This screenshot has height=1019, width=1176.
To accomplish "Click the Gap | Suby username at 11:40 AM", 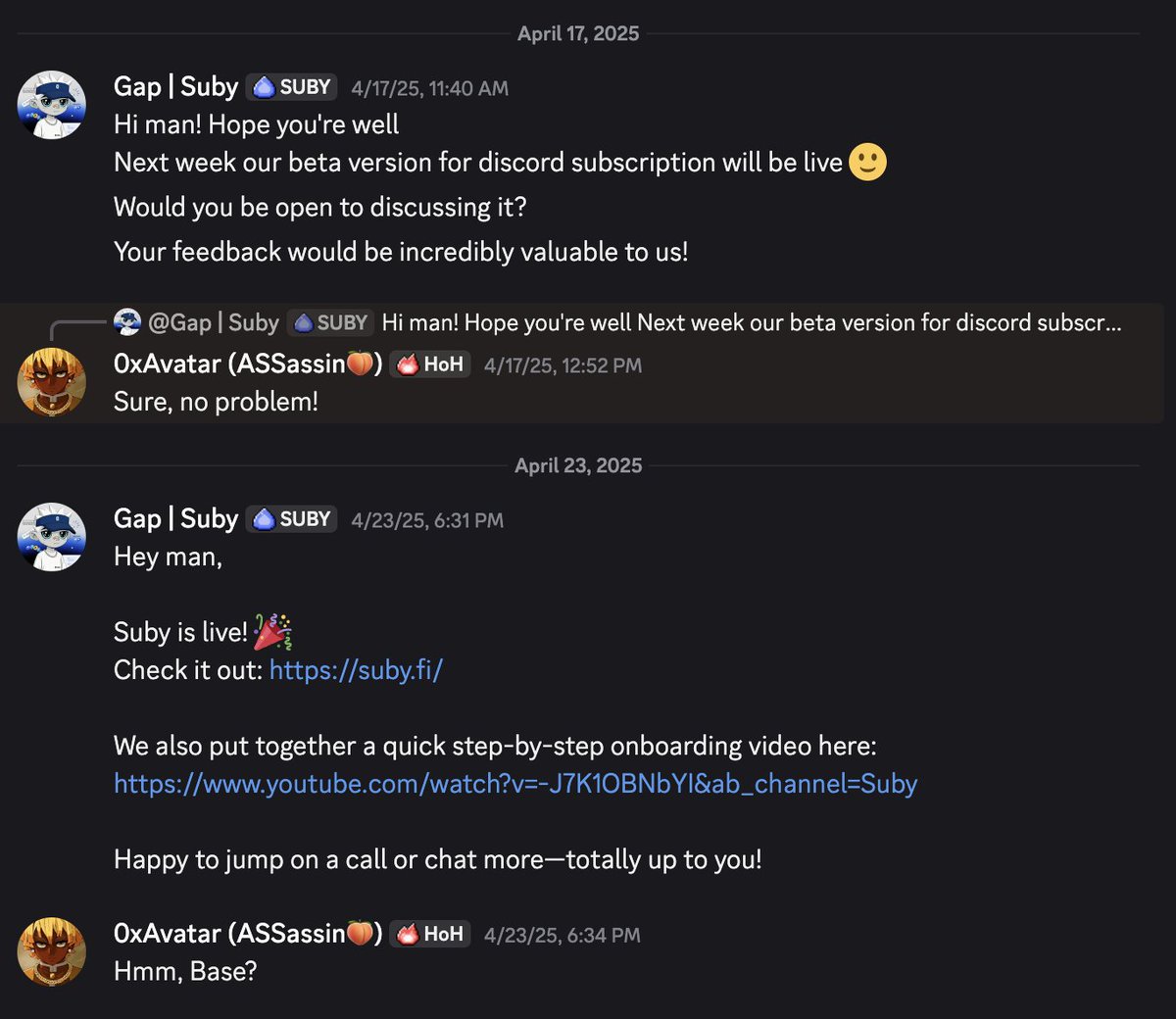I will tap(176, 87).
